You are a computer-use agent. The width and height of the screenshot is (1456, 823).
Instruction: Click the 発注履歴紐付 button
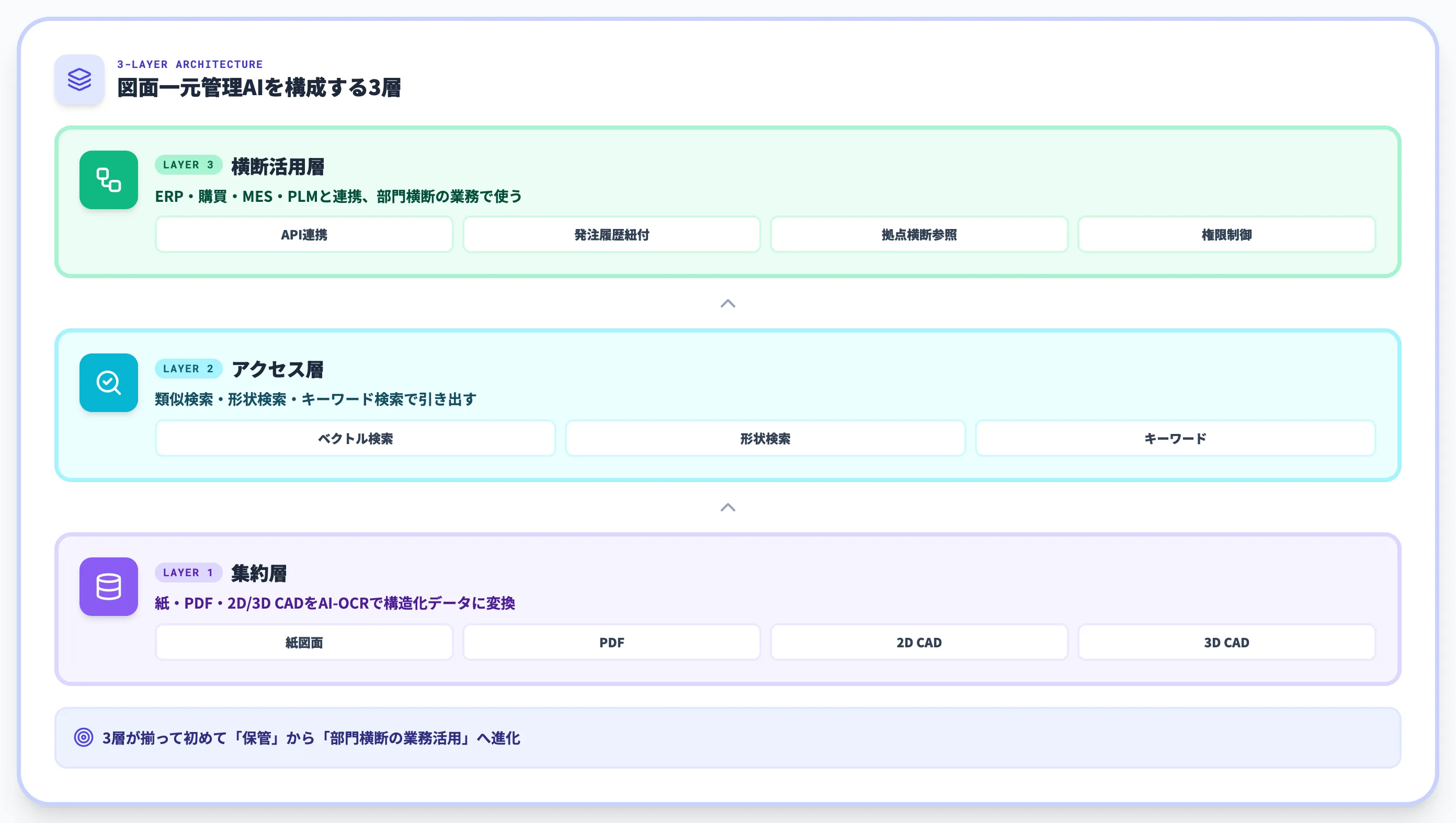point(611,234)
